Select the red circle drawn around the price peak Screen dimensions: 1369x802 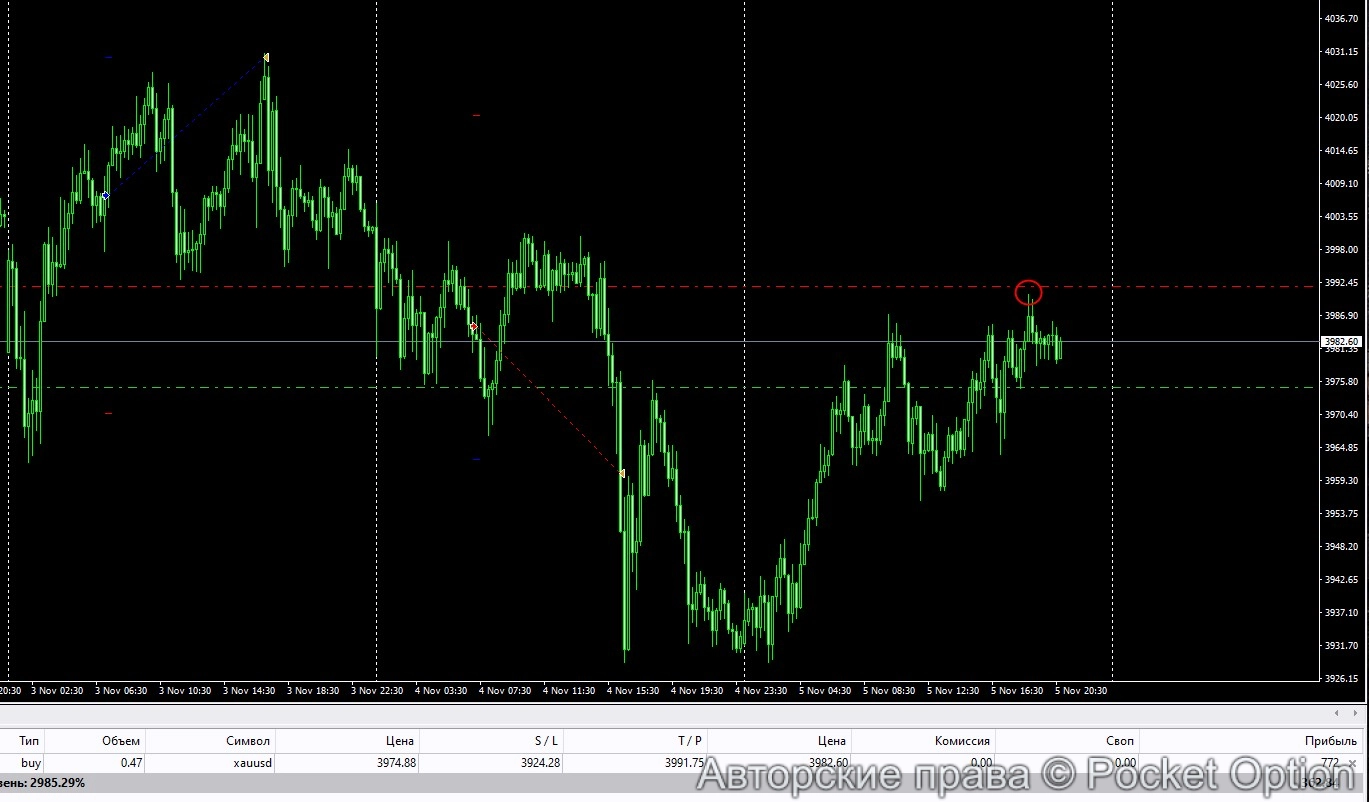click(x=1028, y=292)
